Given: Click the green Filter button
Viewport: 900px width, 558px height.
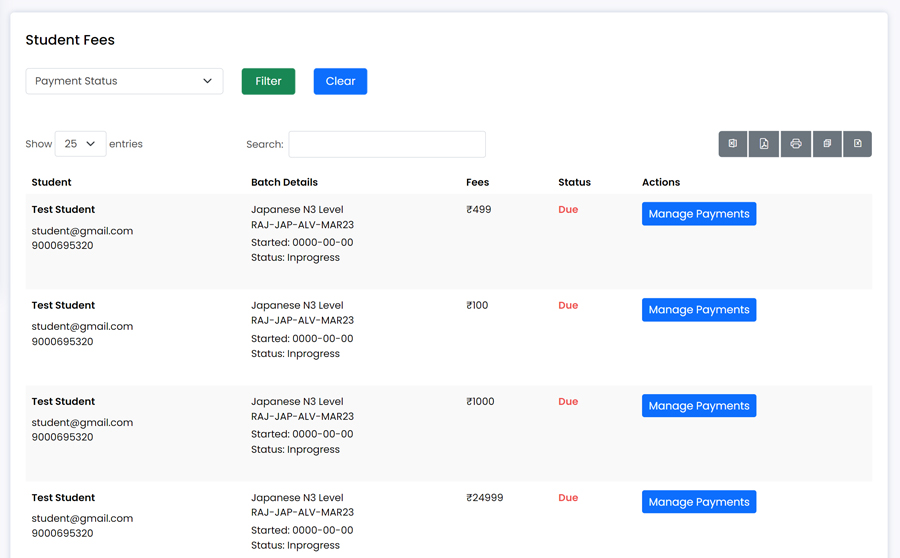Looking at the screenshot, I should 268,81.
